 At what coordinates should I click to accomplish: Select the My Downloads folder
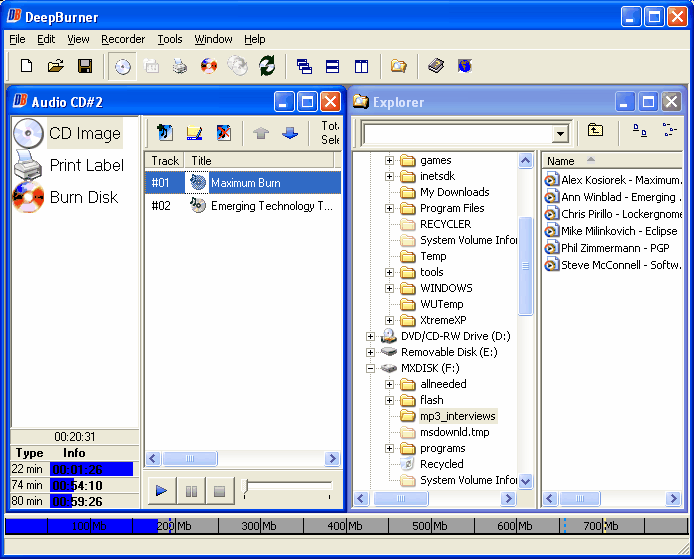pos(455,192)
